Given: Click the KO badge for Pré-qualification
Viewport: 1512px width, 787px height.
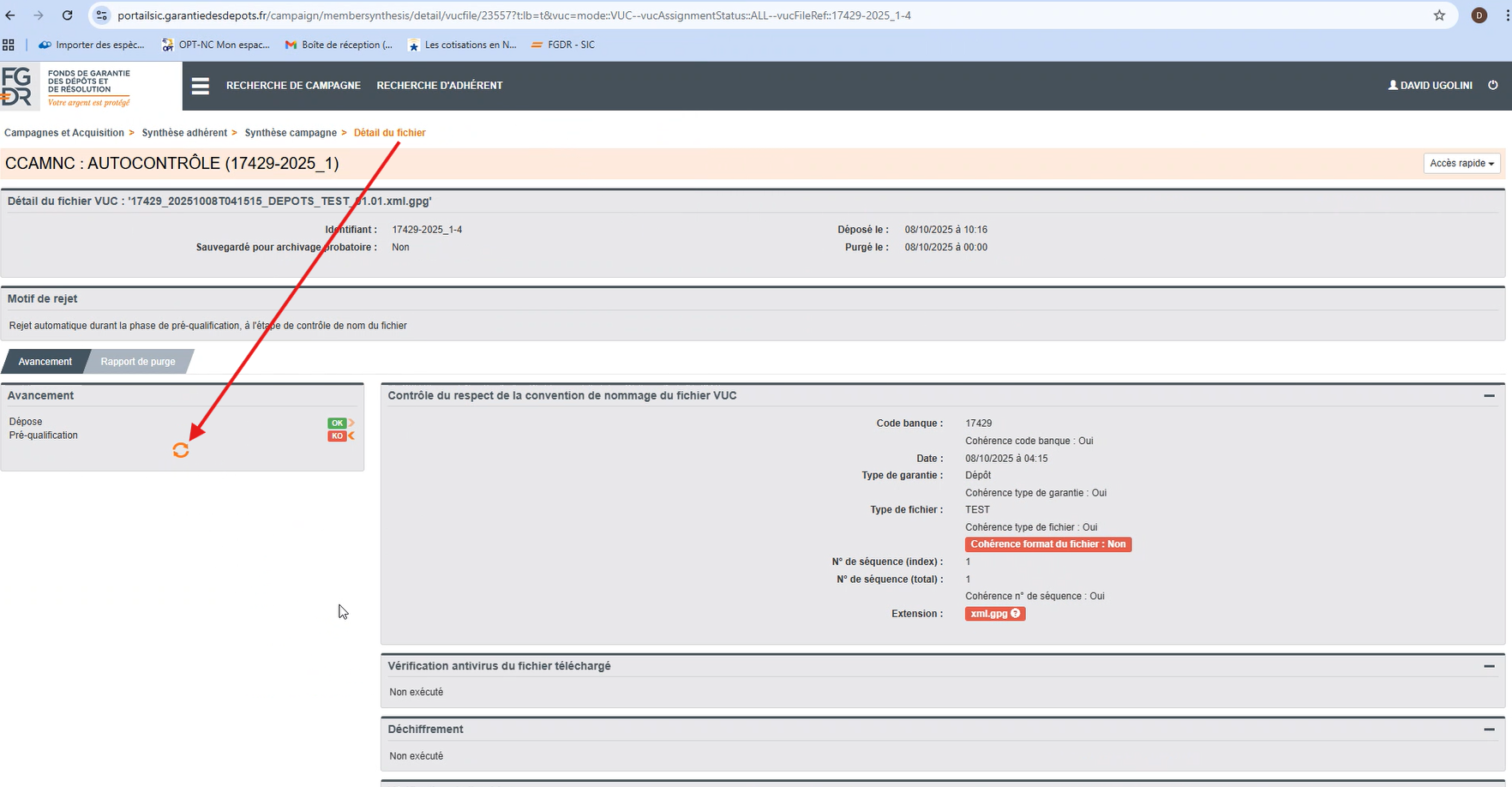Looking at the screenshot, I should 337,436.
